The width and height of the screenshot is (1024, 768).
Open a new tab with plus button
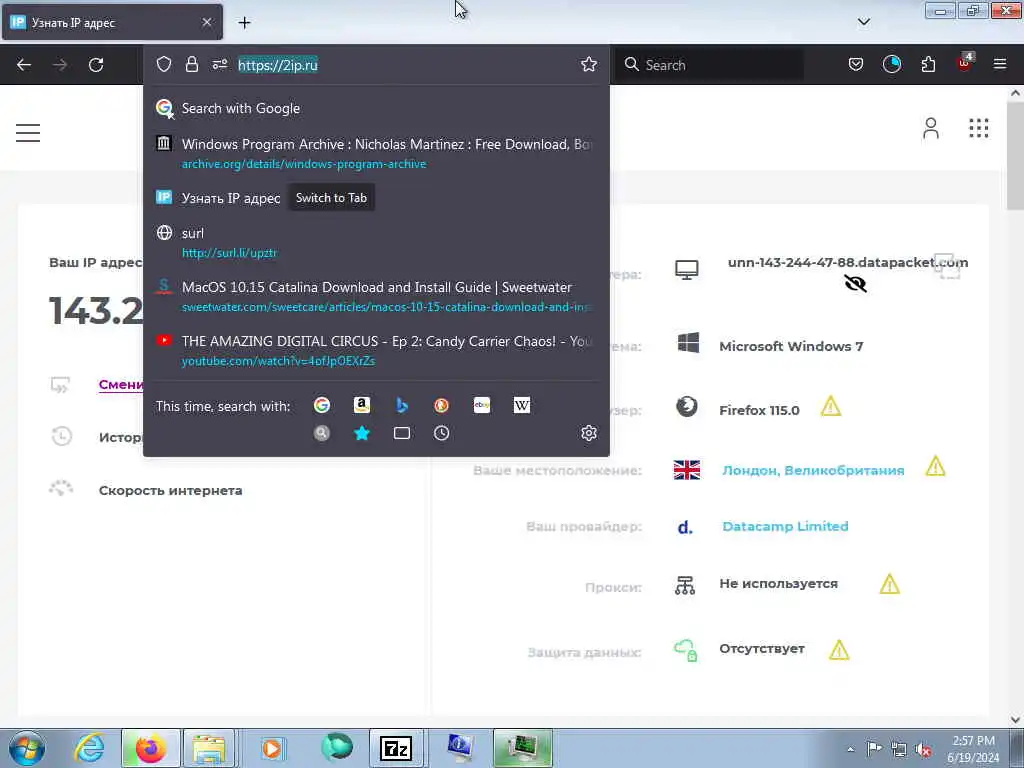[x=244, y=23]
